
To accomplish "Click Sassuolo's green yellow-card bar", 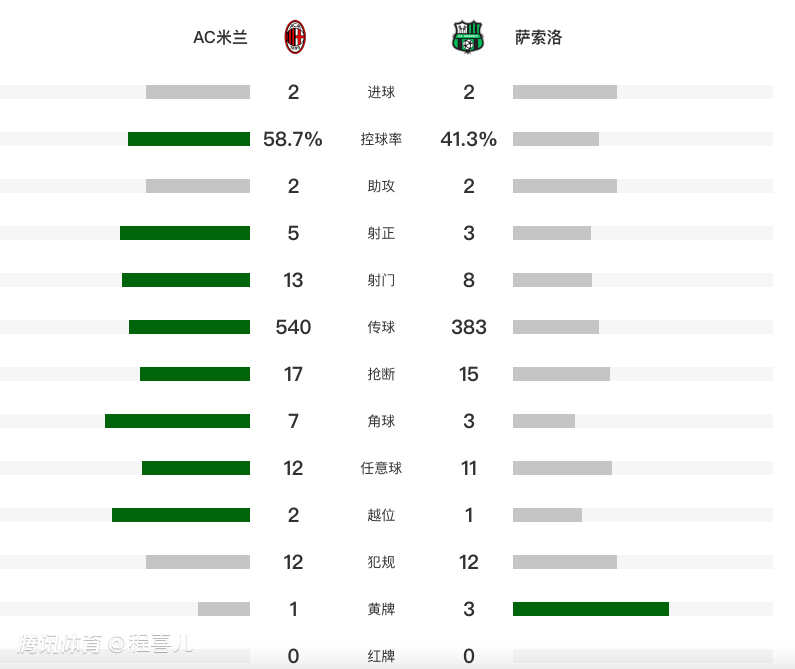I will [x=590, y=609].
